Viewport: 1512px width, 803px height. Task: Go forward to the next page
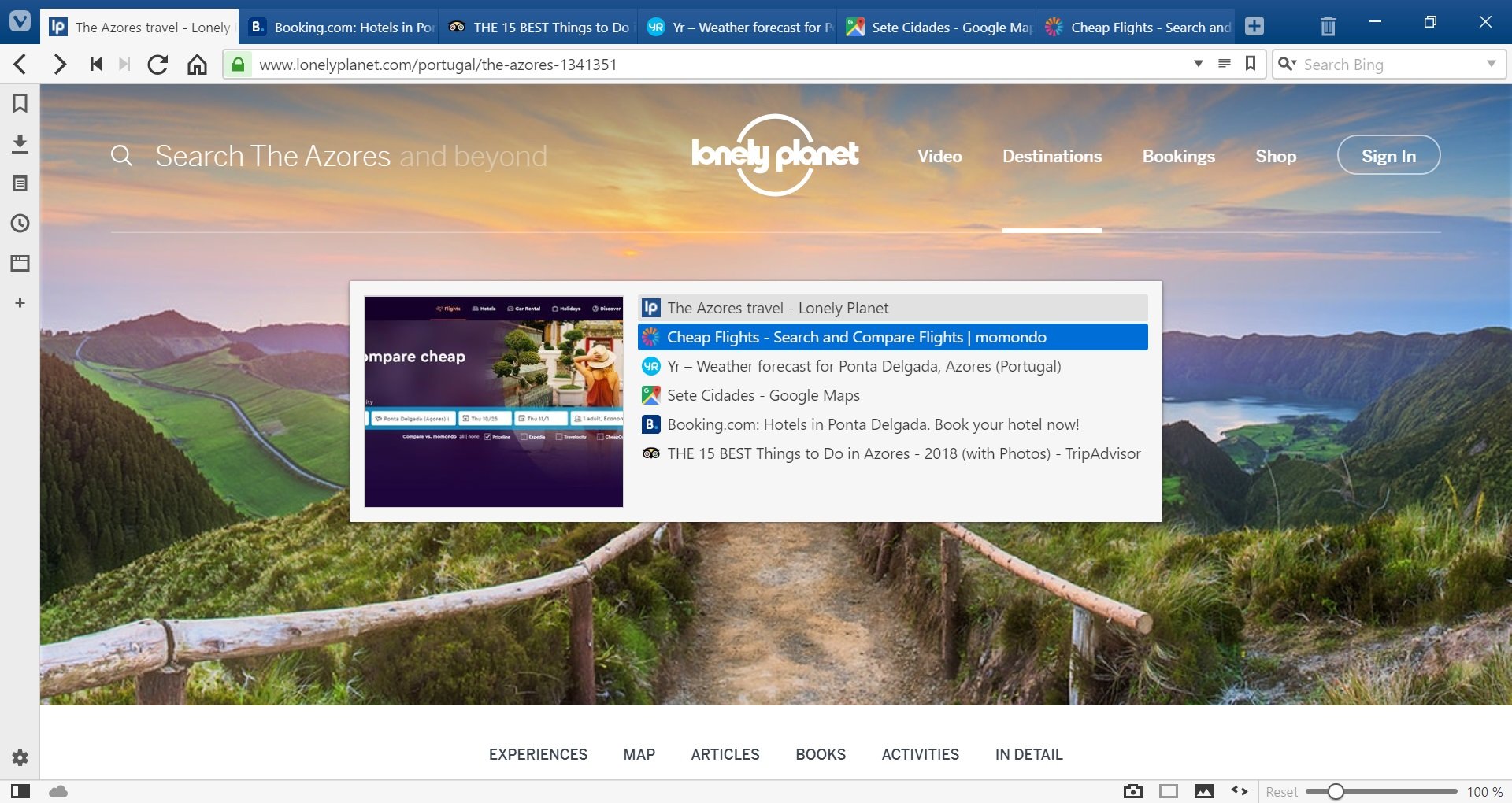(x=59, y=65)
